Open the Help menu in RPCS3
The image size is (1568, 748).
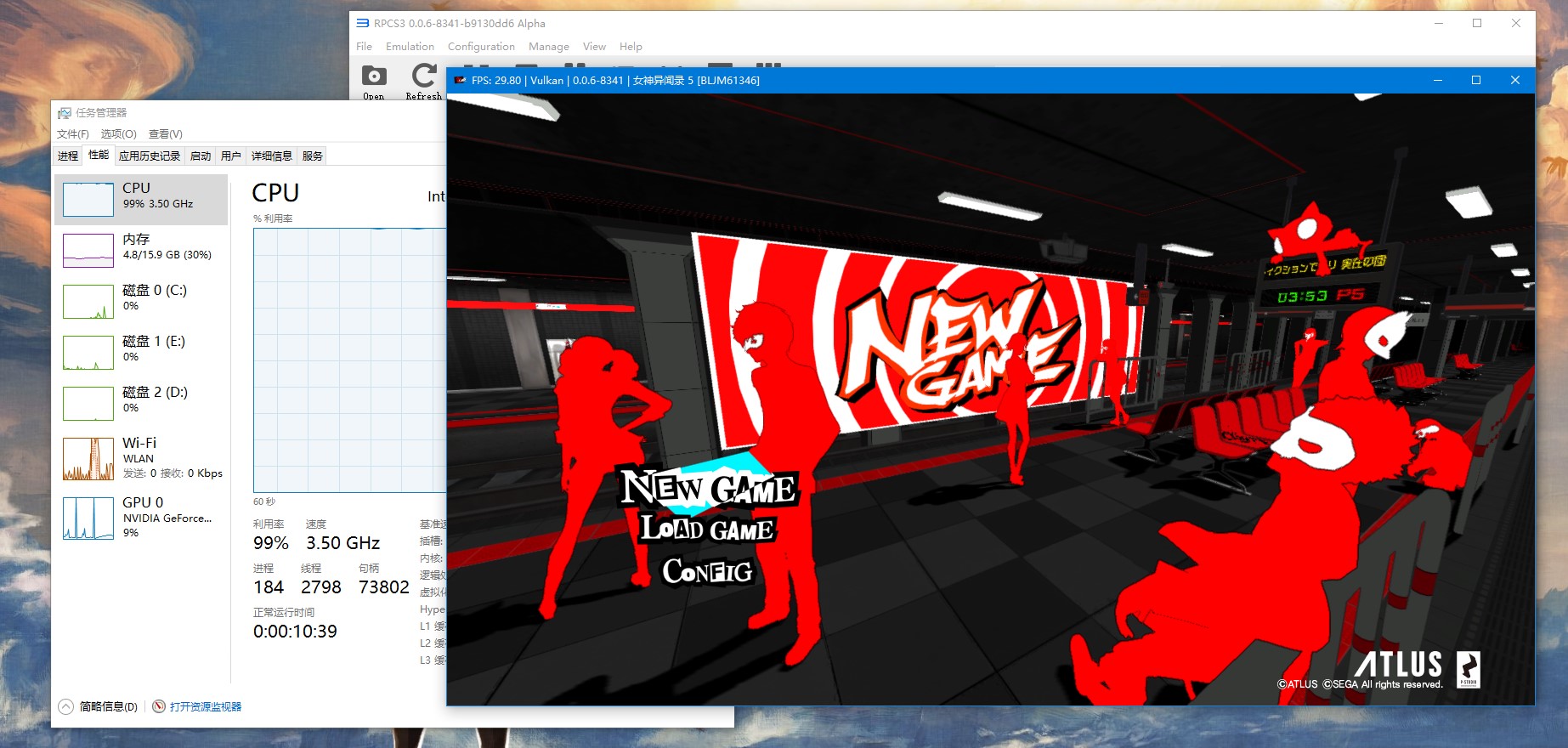point(631,46)
